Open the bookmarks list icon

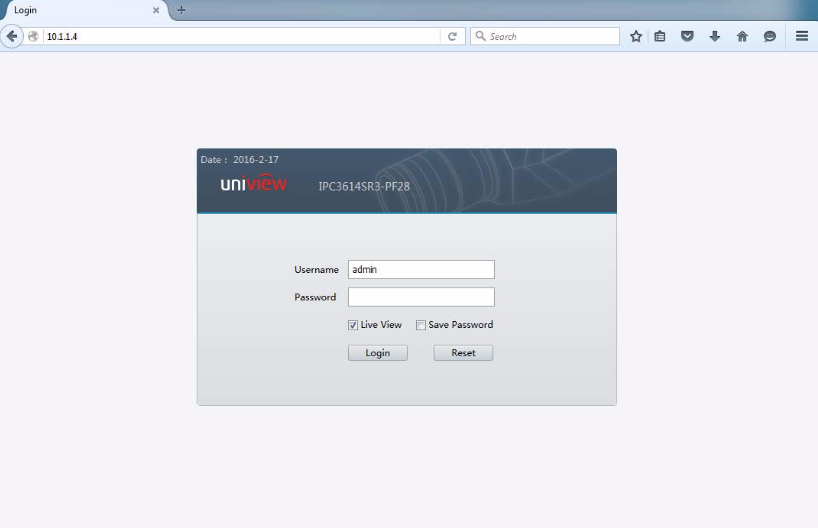click(660, 37)
